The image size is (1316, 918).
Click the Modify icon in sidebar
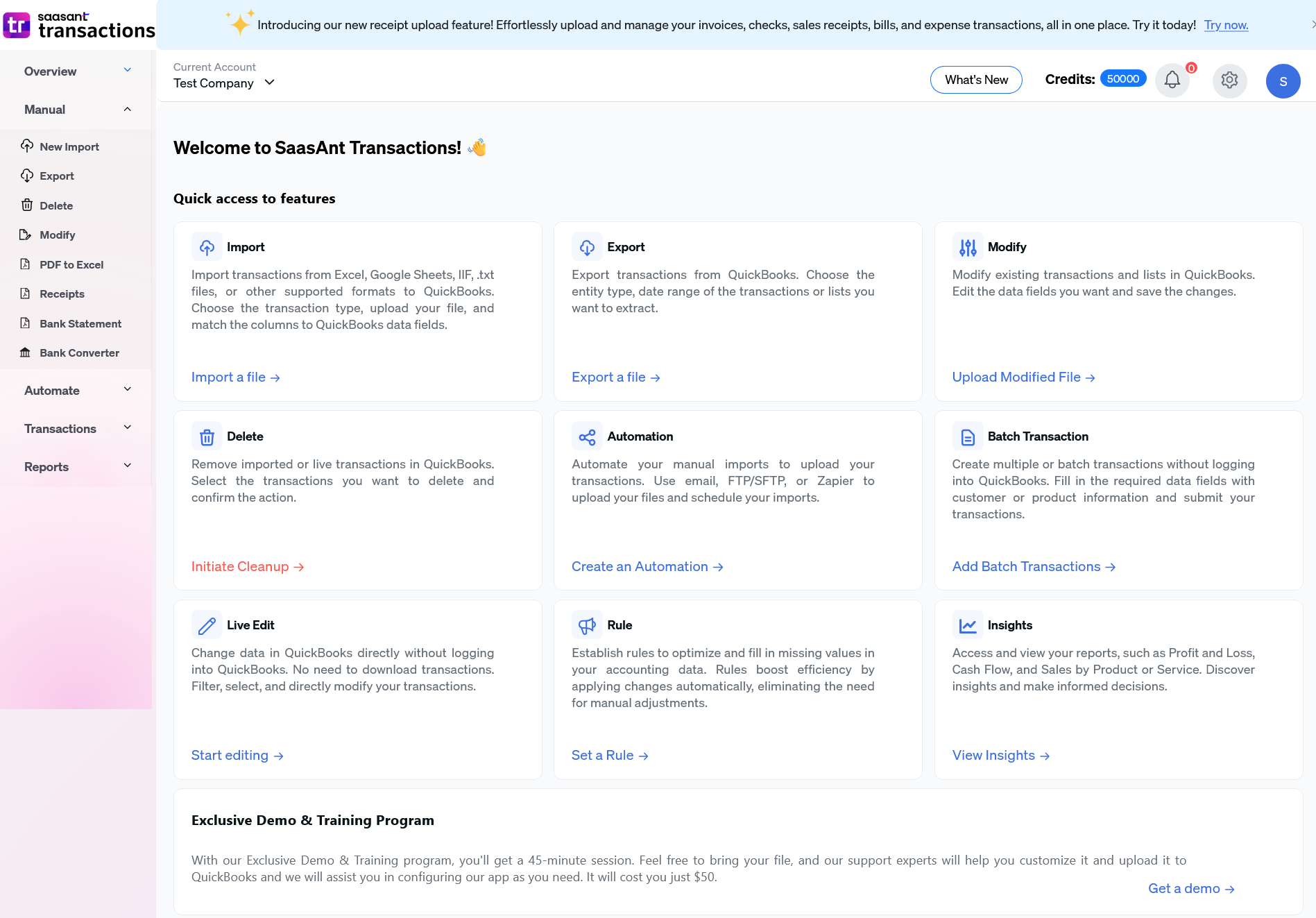tap(26, 235)
